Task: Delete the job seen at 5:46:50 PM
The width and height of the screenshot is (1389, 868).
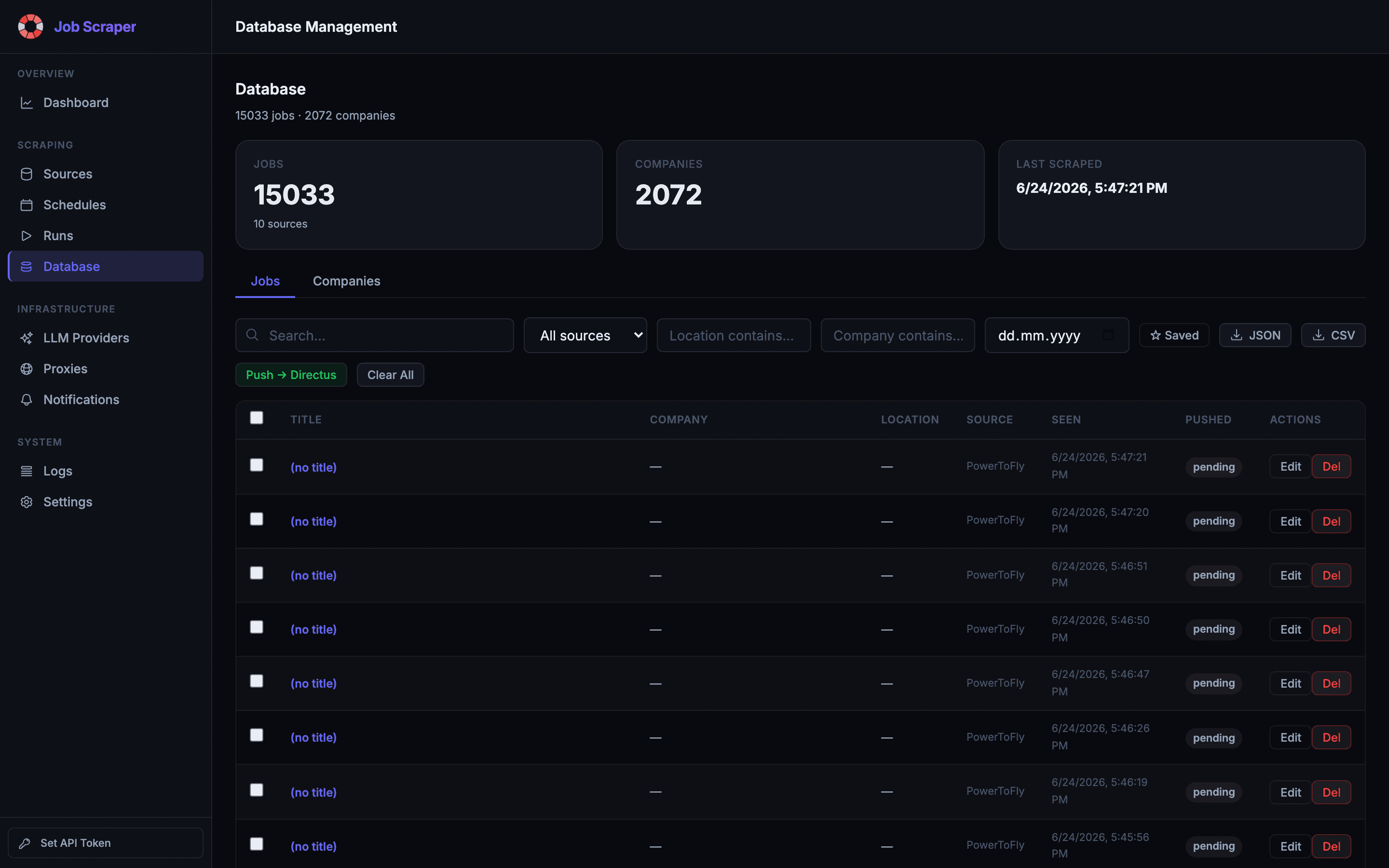Action: point(1331,629)
